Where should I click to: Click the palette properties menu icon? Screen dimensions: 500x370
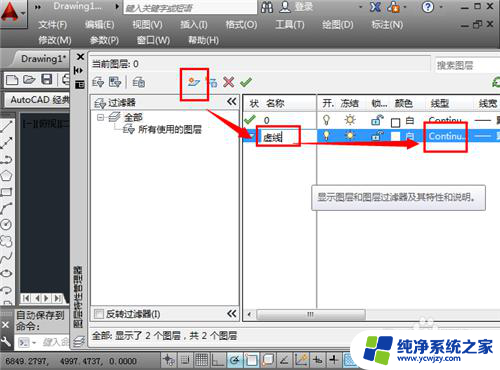(x=80, y=85)
